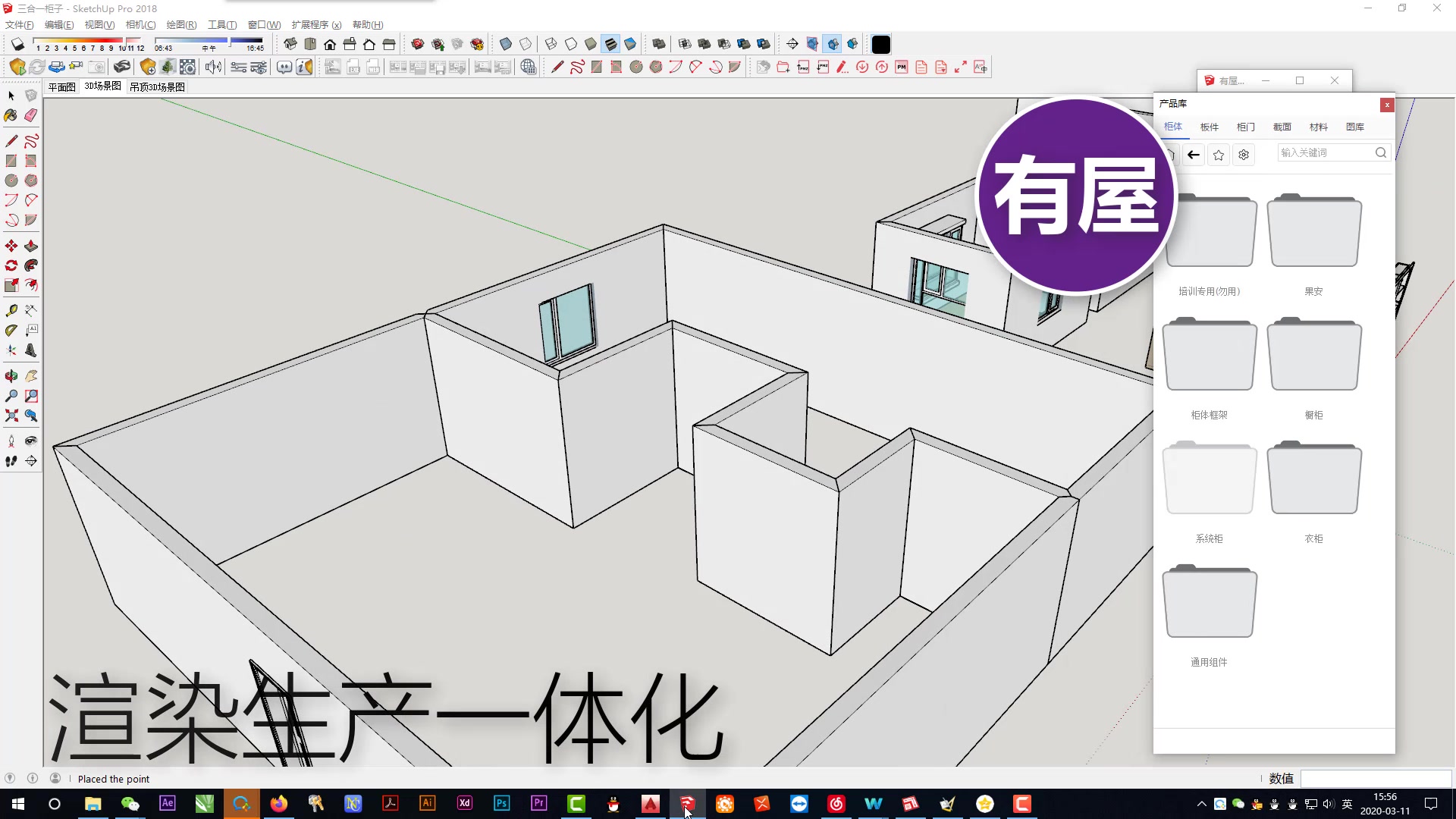1456x819 pixels.
Task: Select the Rectangle tool in left toolbar
Action: point(11,161)
